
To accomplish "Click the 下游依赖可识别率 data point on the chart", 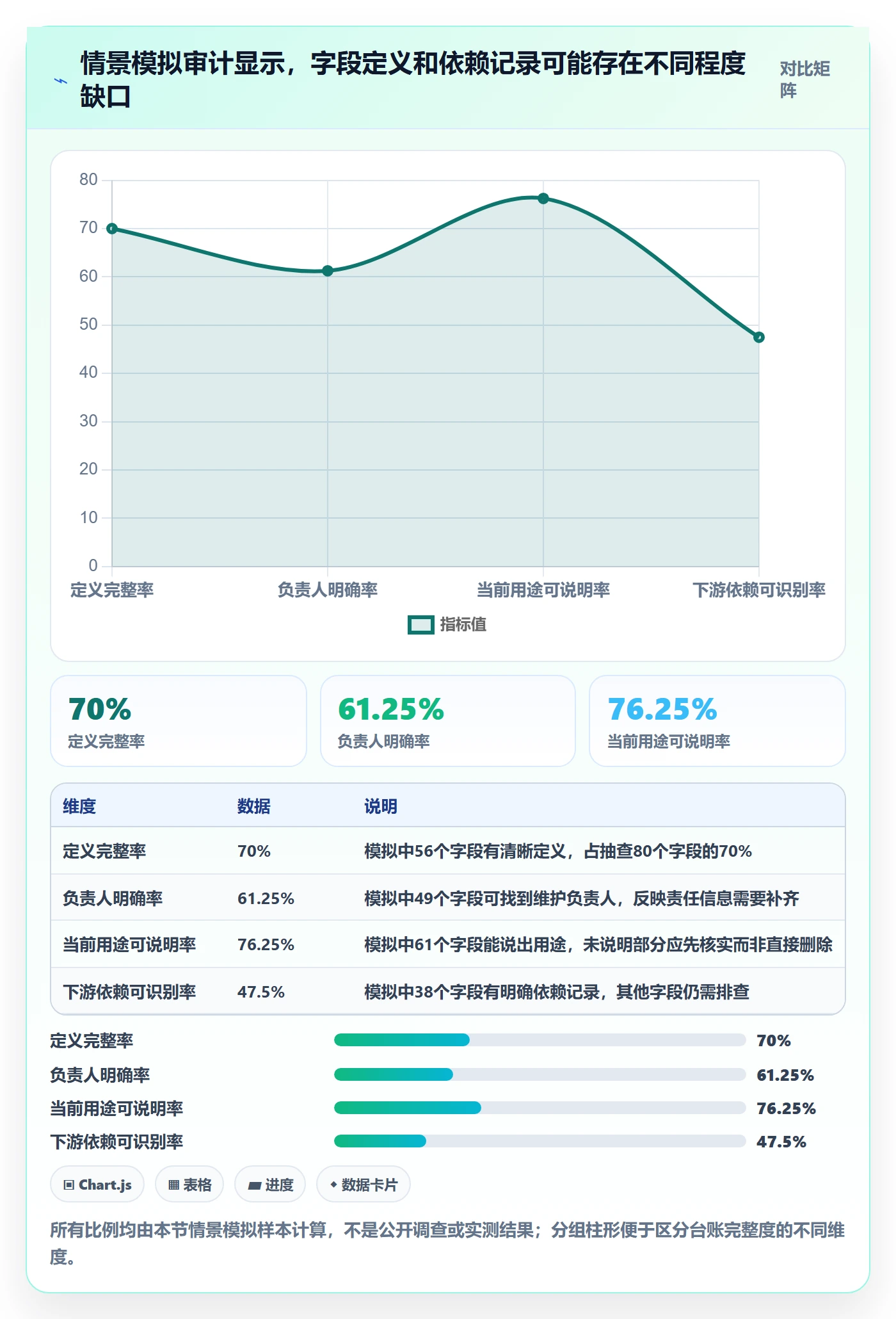I will point(759,337).
